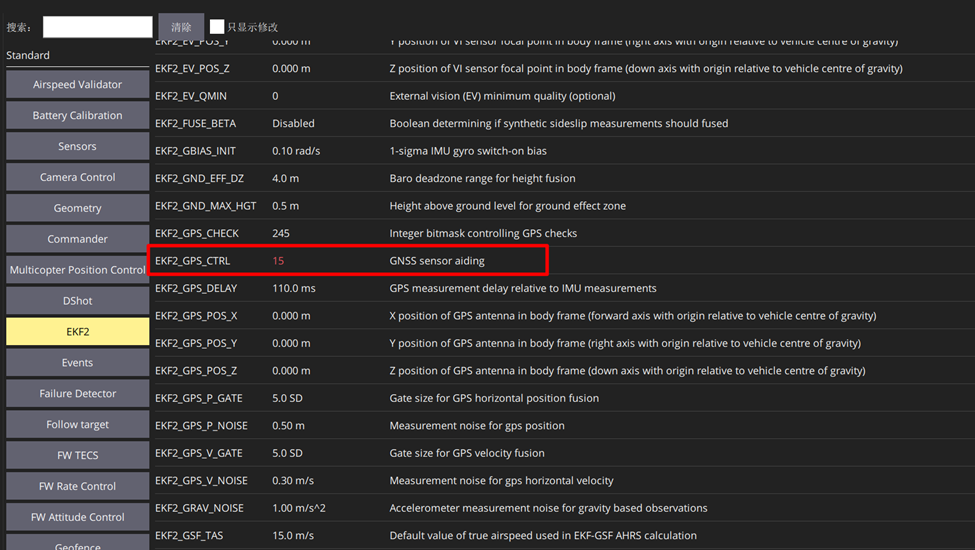Select the EKF2_GPS_CHECK bitmask value 245
This screenshot has height=550, width=975.
pos(281,234)
